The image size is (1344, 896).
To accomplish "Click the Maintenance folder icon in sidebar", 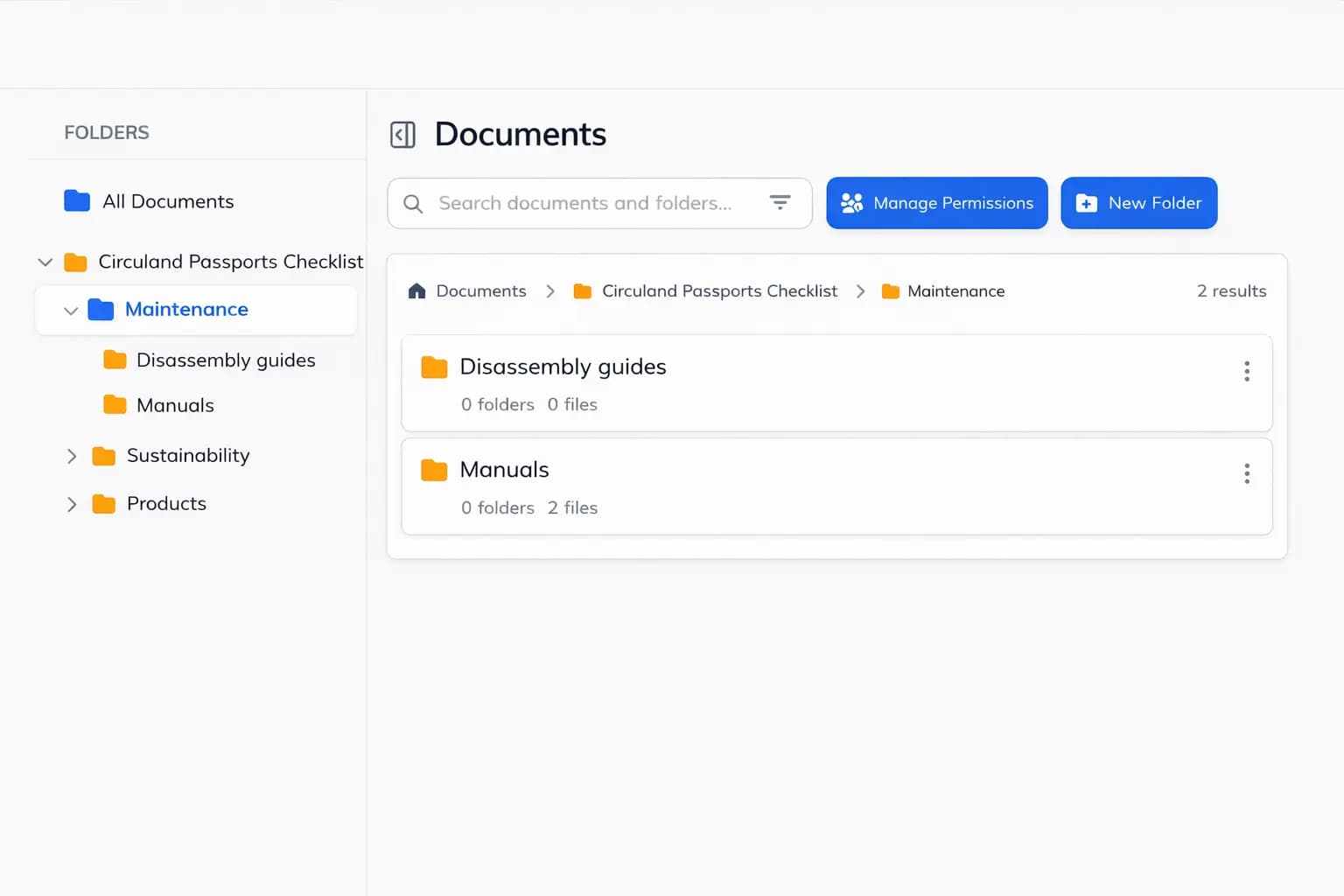I will click(x=101, y=310).
